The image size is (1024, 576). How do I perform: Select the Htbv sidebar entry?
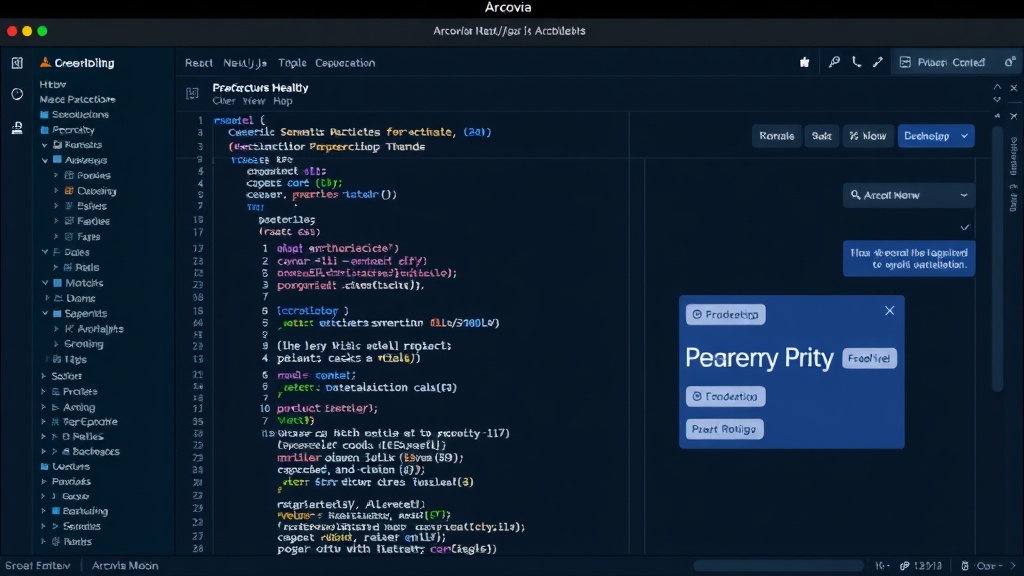click(x=52, y=84)
